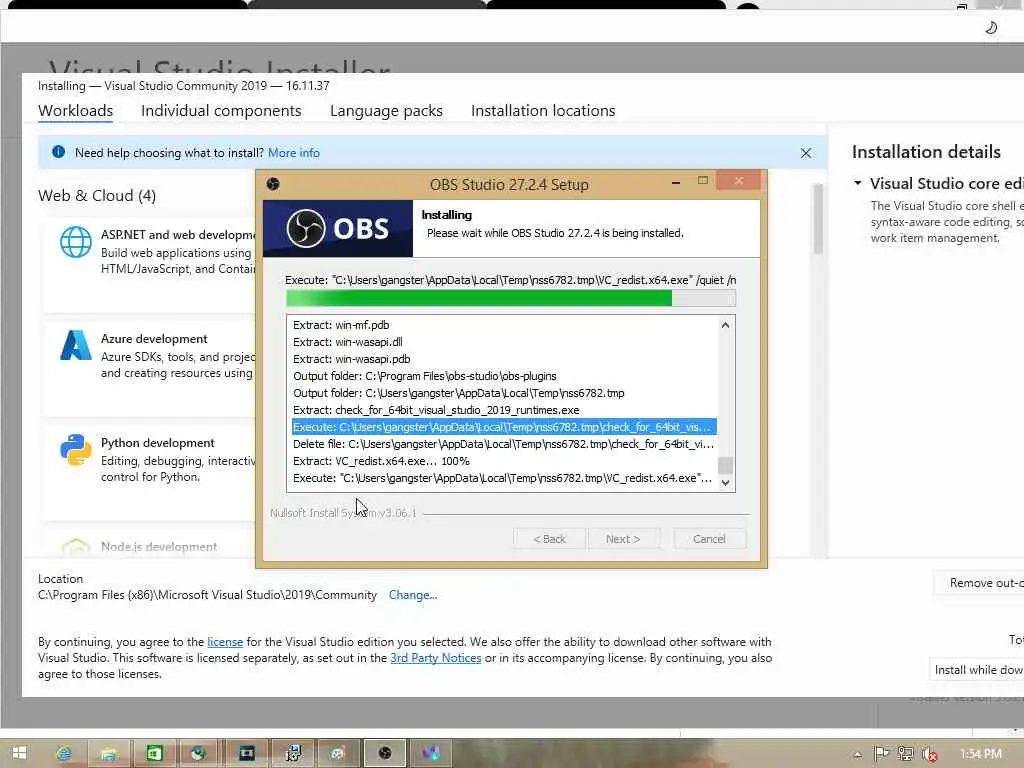Select the Node.js development workload
Image resolution: width=1024 pixels, height=768 pixels.
click(150, 545)
